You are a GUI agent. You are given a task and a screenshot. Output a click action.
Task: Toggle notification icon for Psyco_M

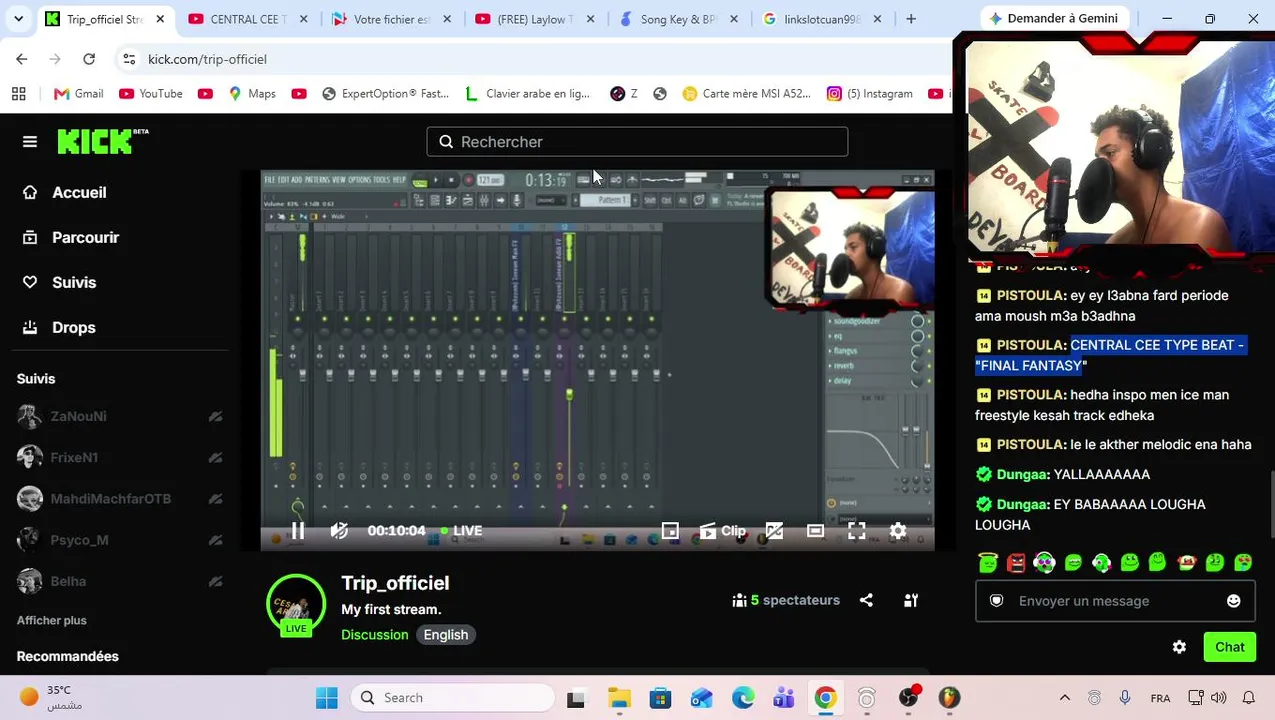pos(215,540)
